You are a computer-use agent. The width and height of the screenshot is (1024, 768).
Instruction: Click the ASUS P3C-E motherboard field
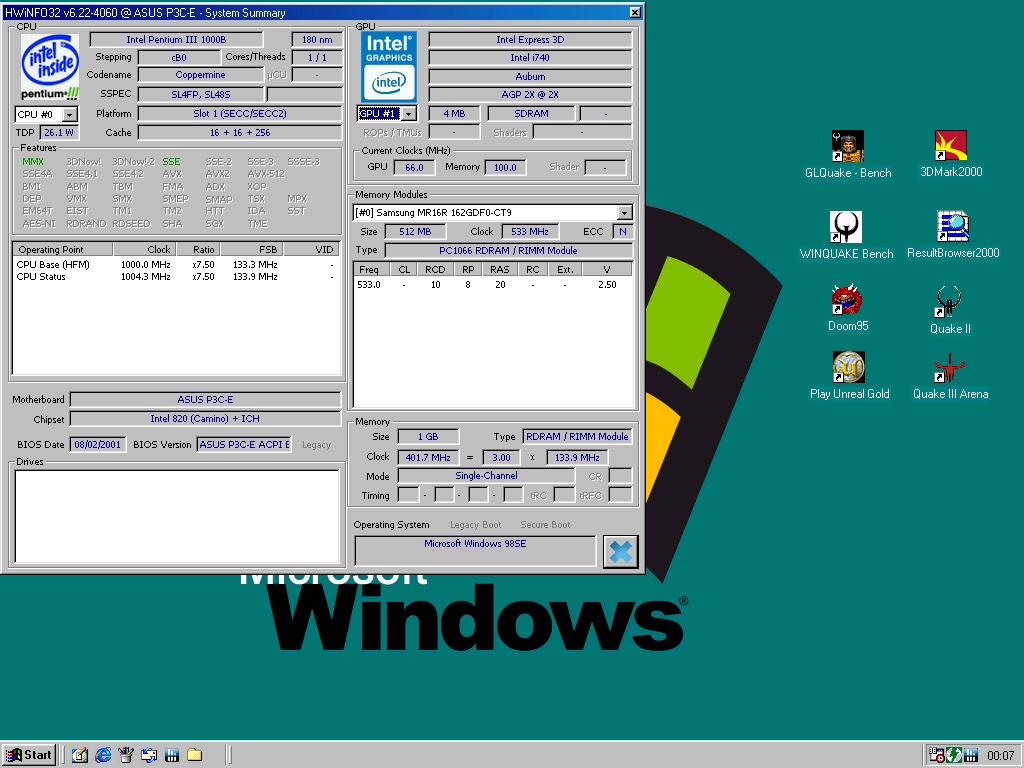point(205,400)
